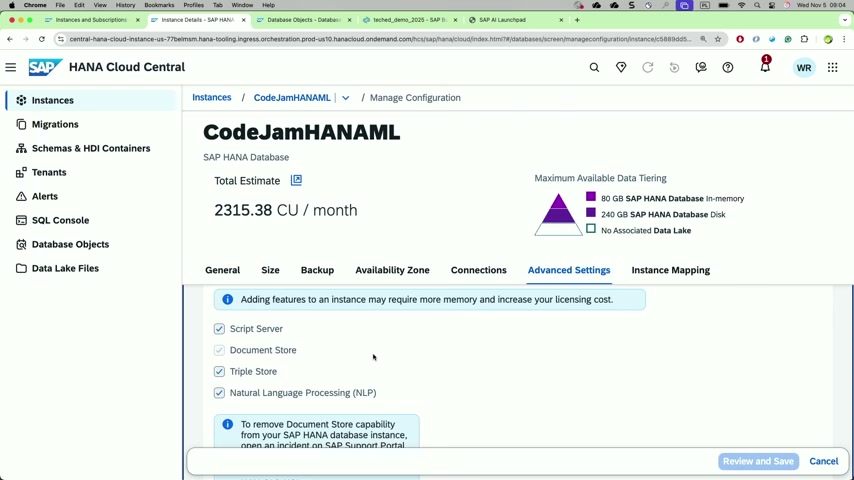Toggle Document Store checkbox
Viewport: 854px width, 480px height.
[x=219, y=350]
